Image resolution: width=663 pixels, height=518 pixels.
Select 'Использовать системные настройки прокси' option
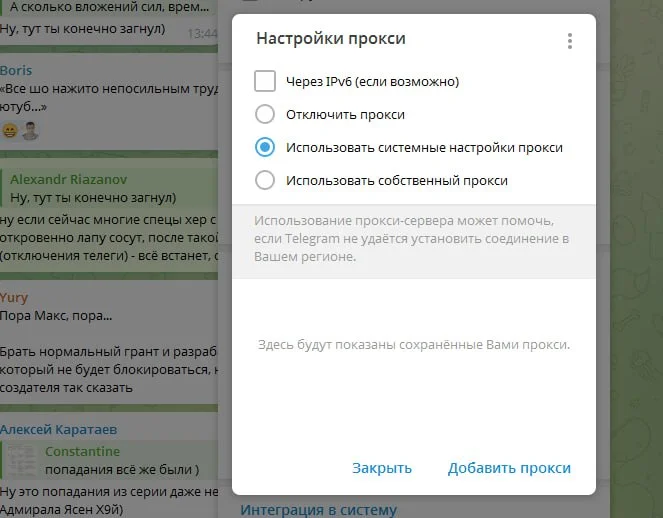pos(265,147)
